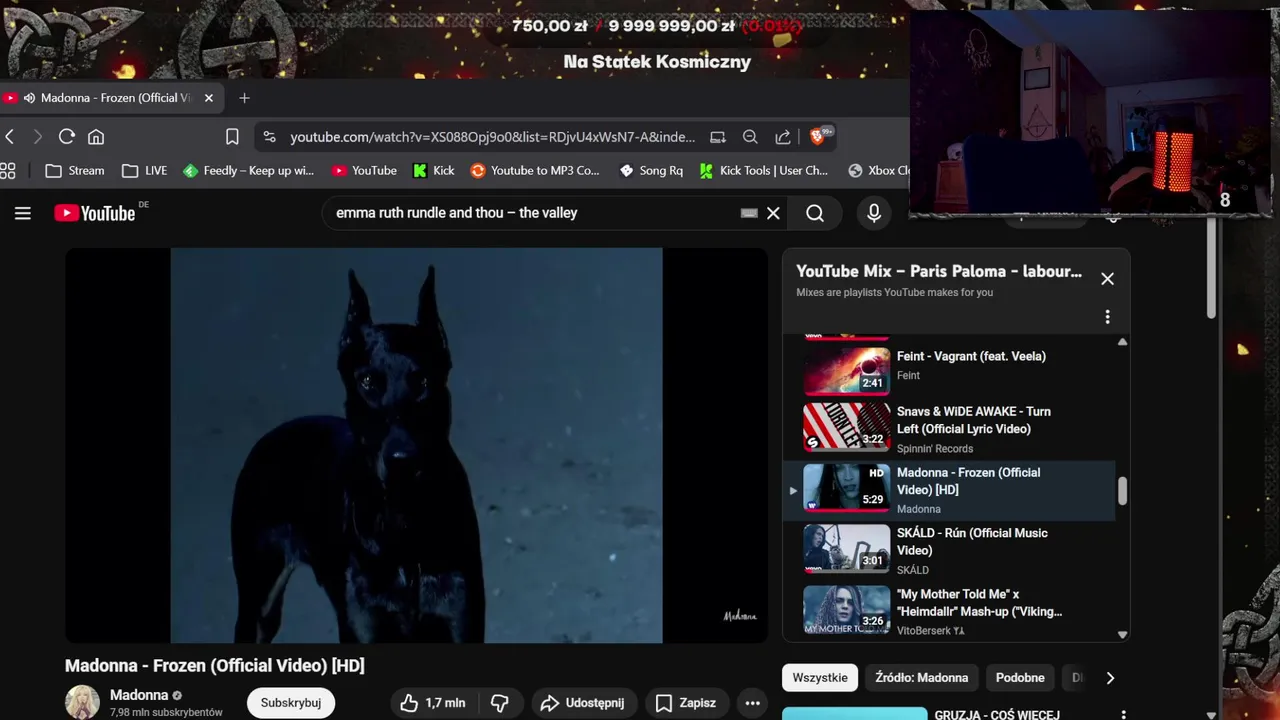The width and height of the screenshot is (1280, 720).
Task: Play SKÁLD - Rún music video
Action: pyautogui.click(x=948, y=550)
